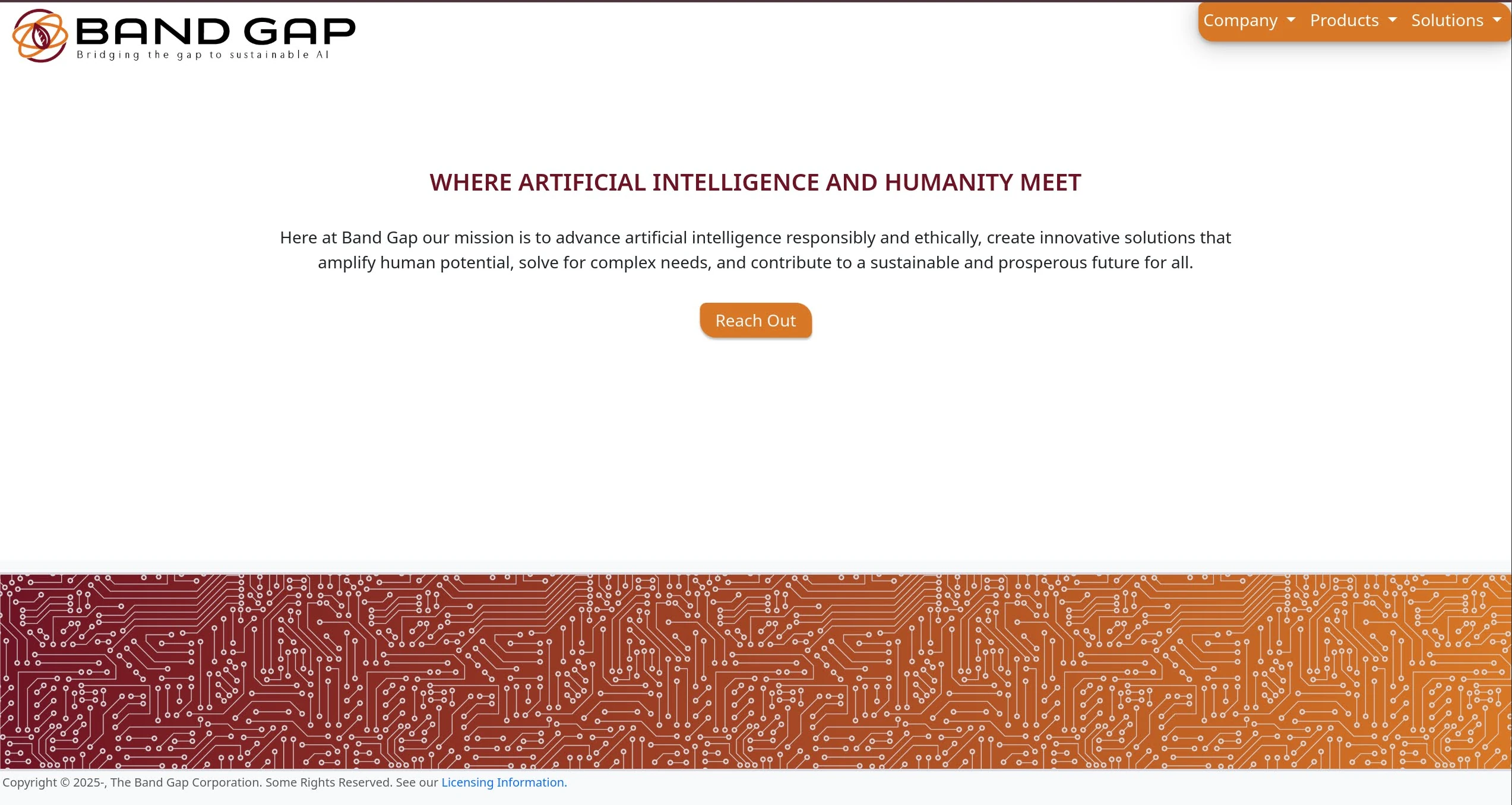Image resolution: width=1512 pixels, height=805 pixels.
Task: Click the center of the circuit board banner
Action: click(755, 671)
